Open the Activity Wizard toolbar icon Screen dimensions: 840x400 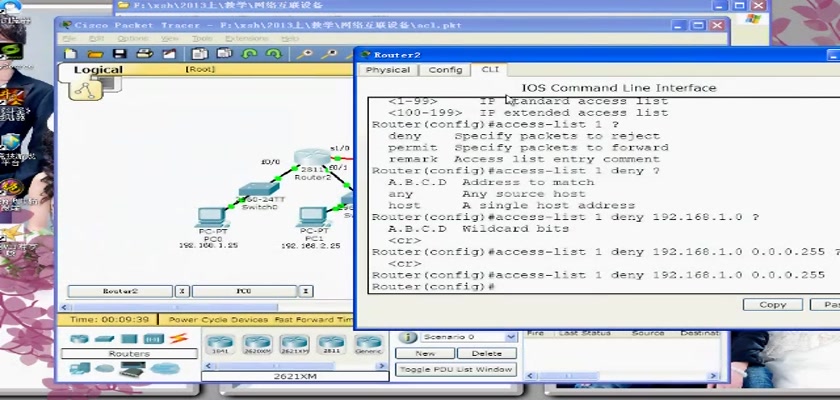(x=169, y=54)
